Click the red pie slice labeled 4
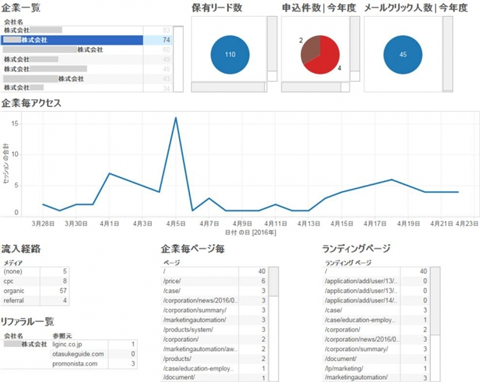The height and width of the screenshot is (382, 480). pos(324,58)
